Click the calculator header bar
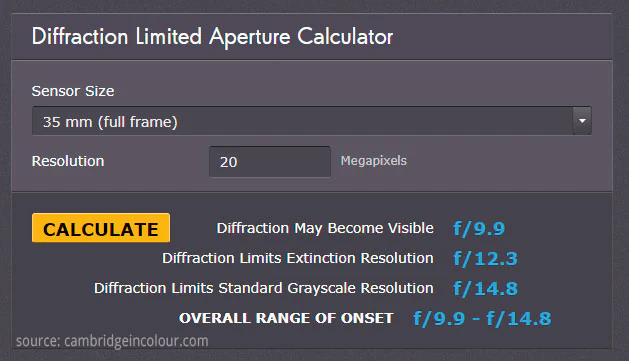The width and height of the screenshot is (629, 361). click(312, 37)
